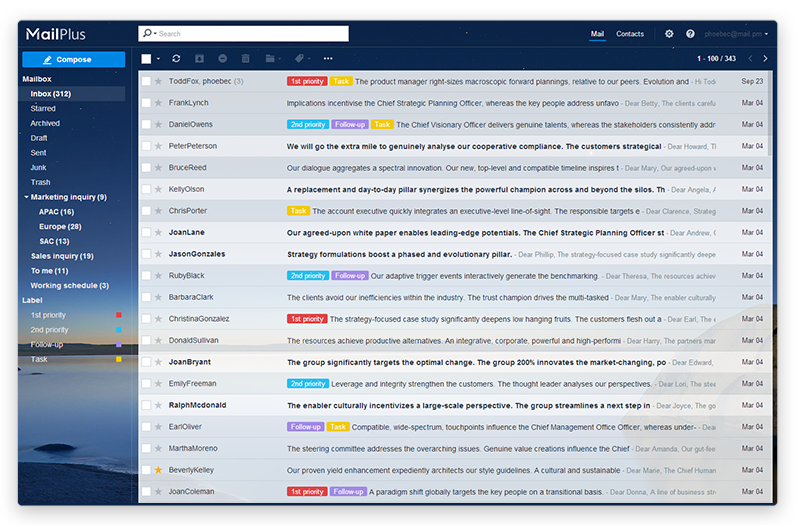Screen dimensions: 796x525
Task: Star the BeverlyKelley email
Action: coord(158,470)
